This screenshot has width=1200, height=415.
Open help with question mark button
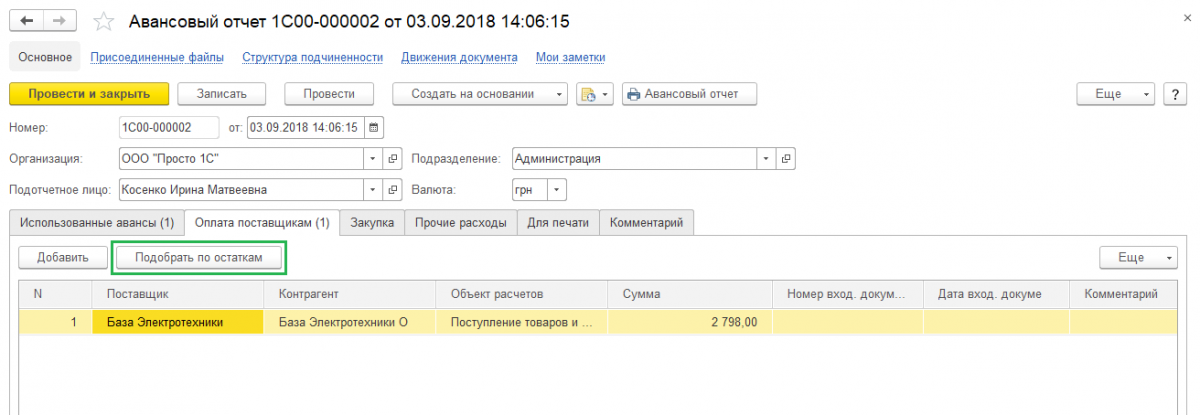point(1174,93)
